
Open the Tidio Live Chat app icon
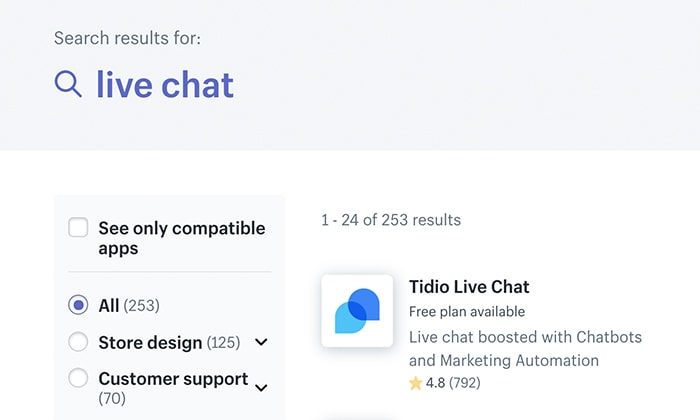(357, 311)
